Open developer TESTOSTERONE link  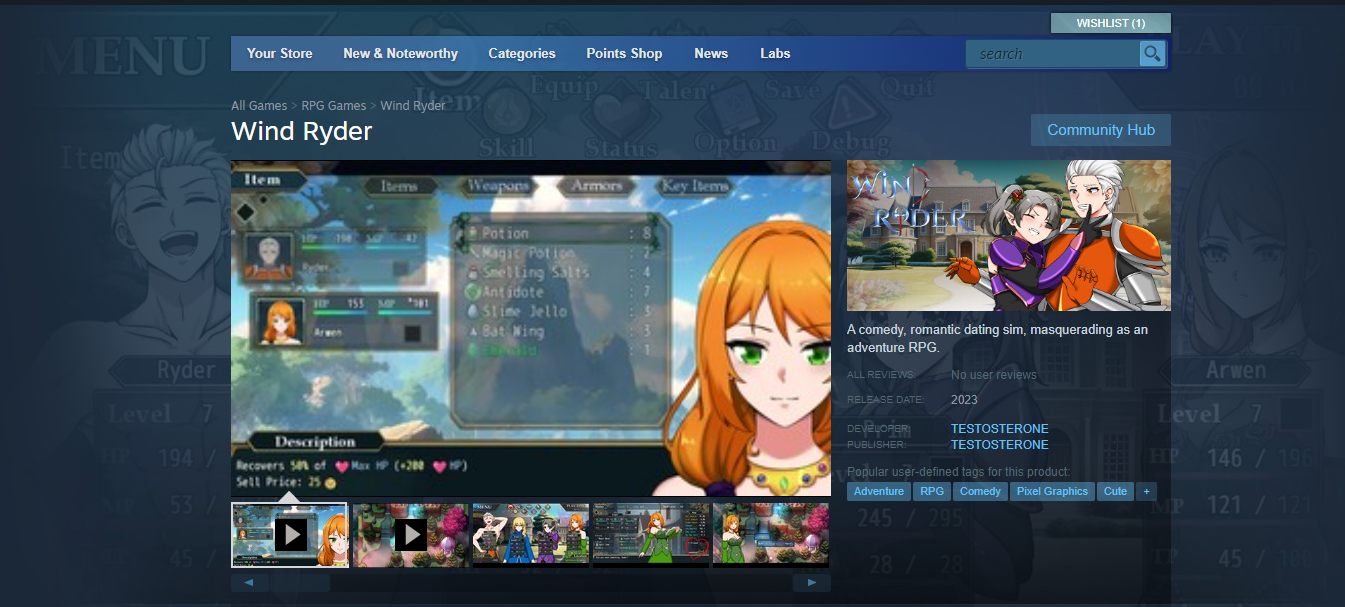[1000, 429]
